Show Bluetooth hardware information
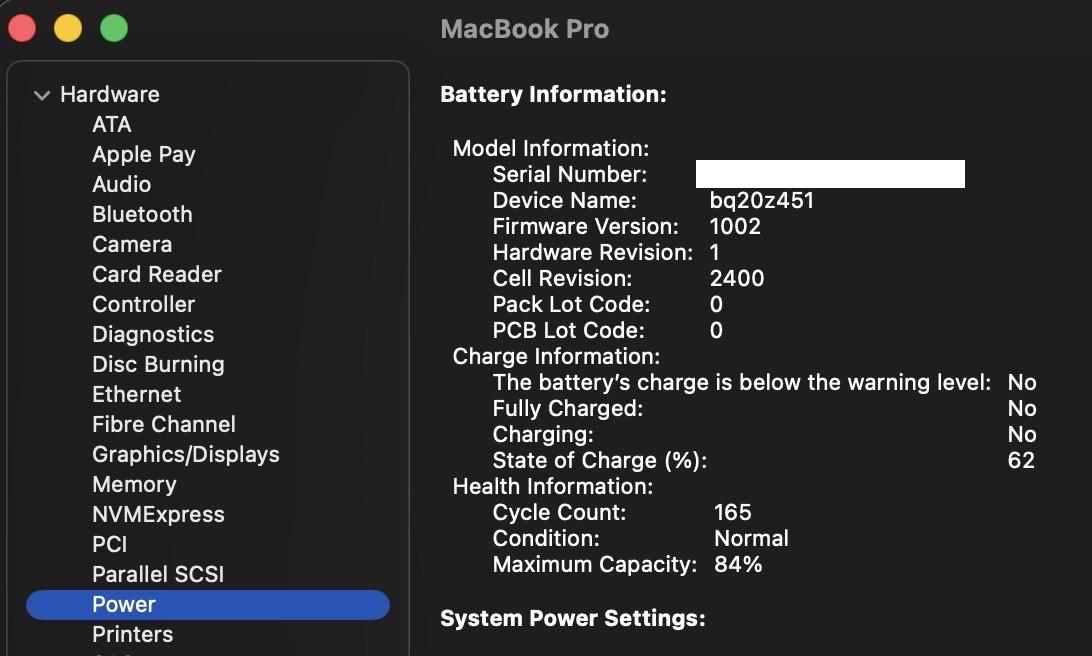Screen dimensions: 1092x656 click(142, 214)
